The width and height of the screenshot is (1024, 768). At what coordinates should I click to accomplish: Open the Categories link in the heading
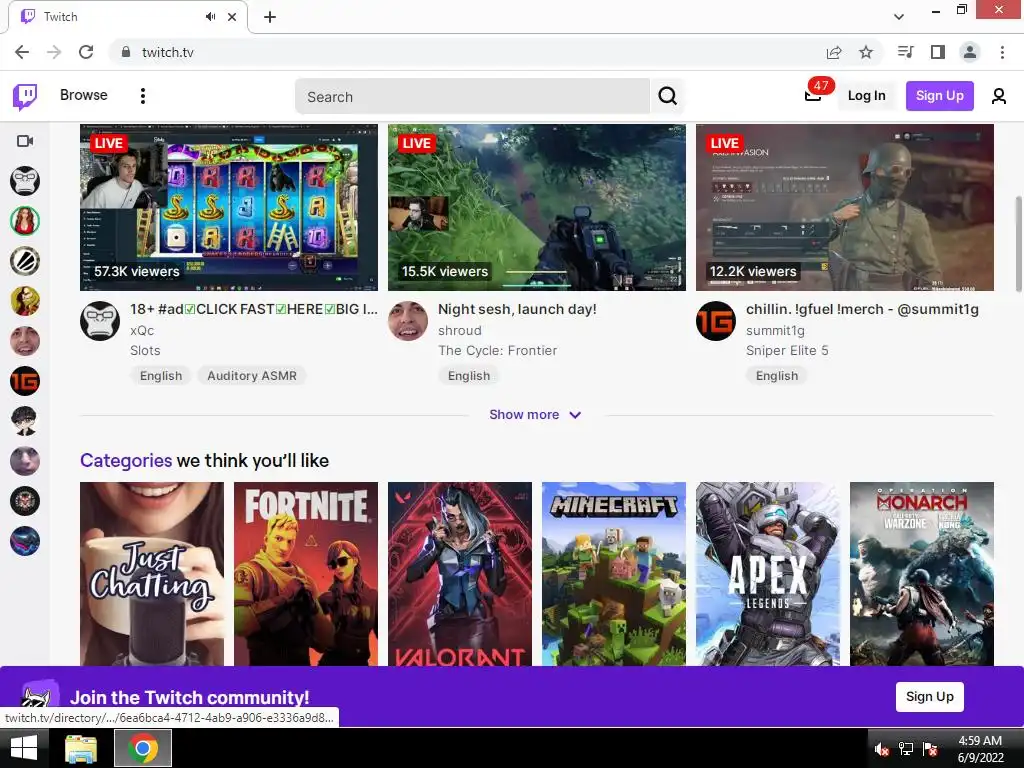point(125,461)
